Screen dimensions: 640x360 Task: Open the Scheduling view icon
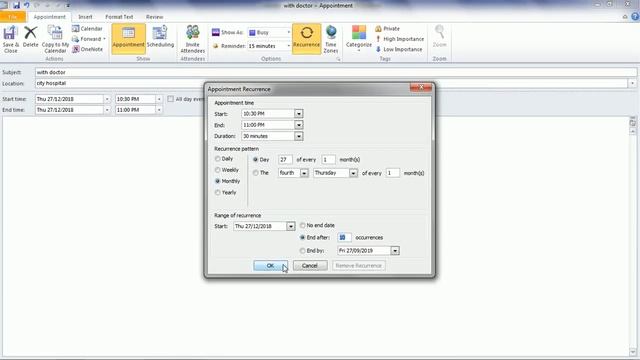coord(160,37)
